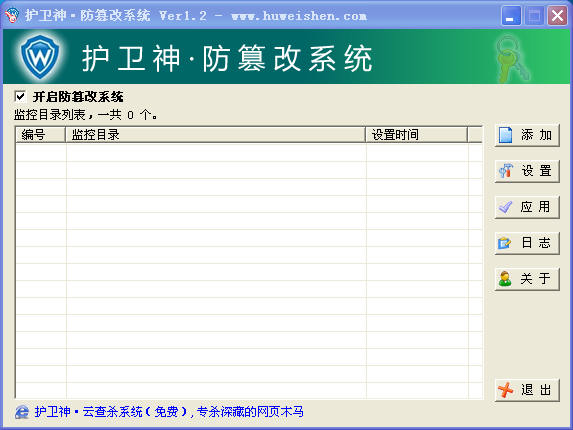This screenshot has width=573, height=430.
Task: Open the 护卫神·云查杀系统 free link
Action: point(169,412)
